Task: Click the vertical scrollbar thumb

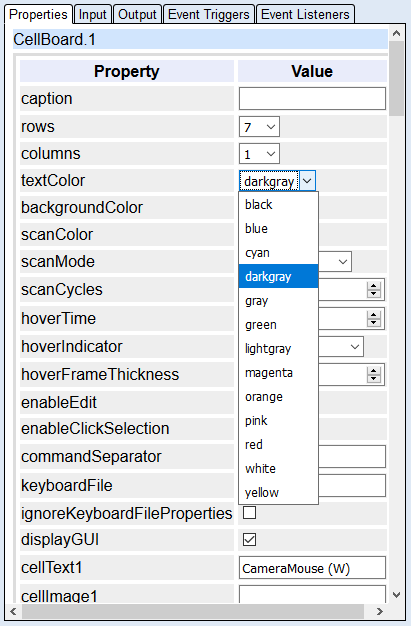Action: (396, 78)
